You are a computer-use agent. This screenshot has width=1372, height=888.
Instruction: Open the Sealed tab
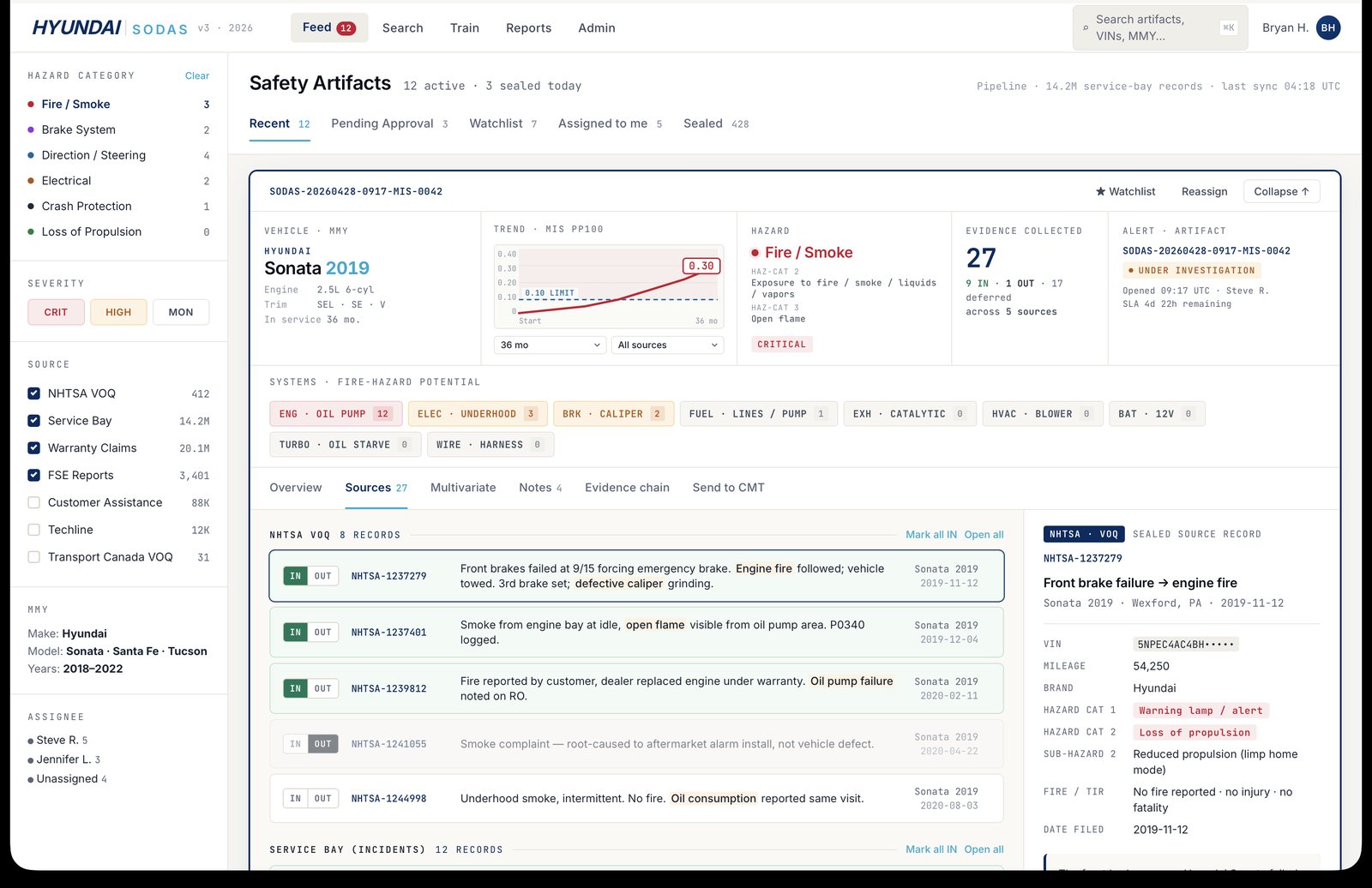tap(716, 123)
